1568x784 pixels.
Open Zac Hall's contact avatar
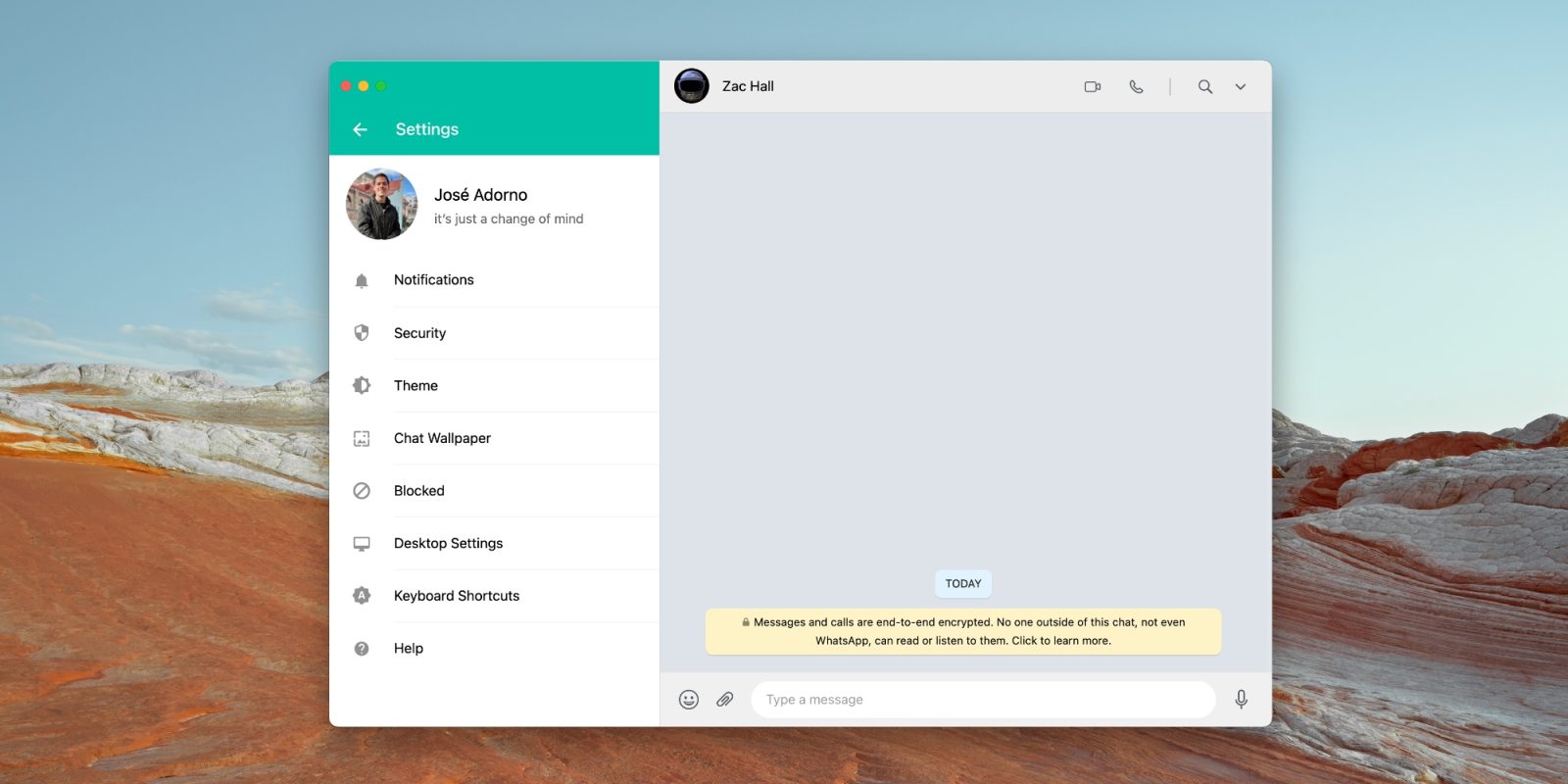point(692,86)
